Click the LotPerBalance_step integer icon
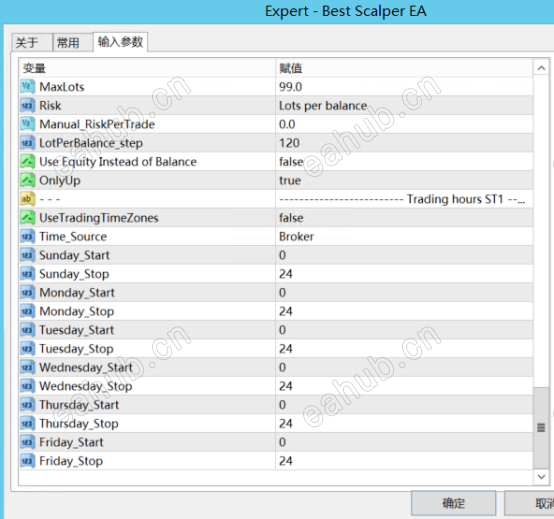The image size is (554, 519). [x=28, y=143]
